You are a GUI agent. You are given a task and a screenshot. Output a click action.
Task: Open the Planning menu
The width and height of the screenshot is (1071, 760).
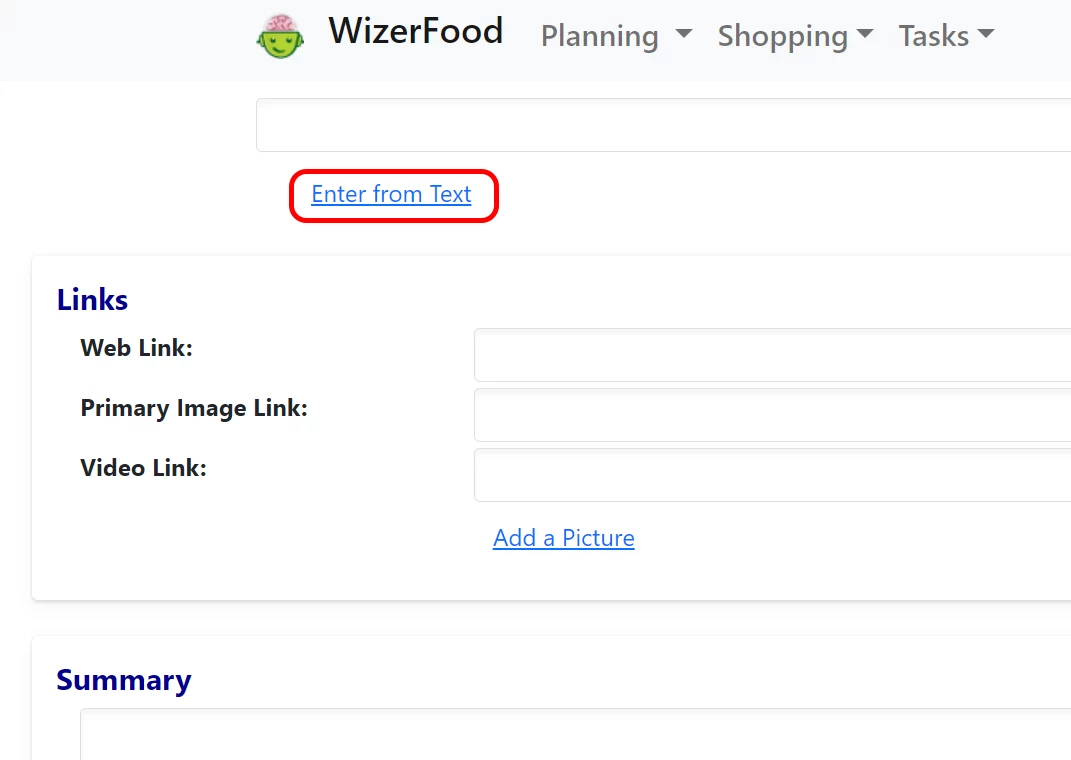tap(600, 36)
